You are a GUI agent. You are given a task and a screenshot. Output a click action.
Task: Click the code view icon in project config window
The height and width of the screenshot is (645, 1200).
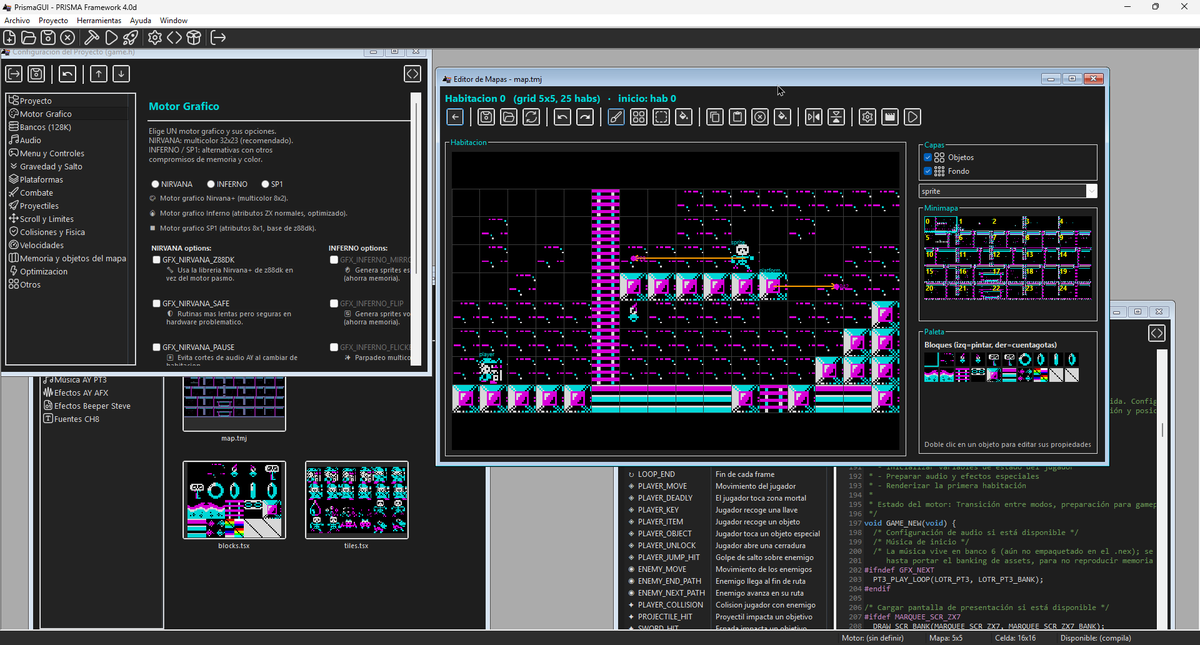[x=412, y=73]
